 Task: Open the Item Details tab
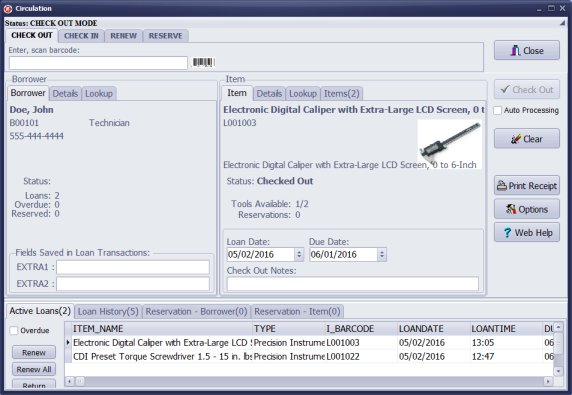coord(269,94)
